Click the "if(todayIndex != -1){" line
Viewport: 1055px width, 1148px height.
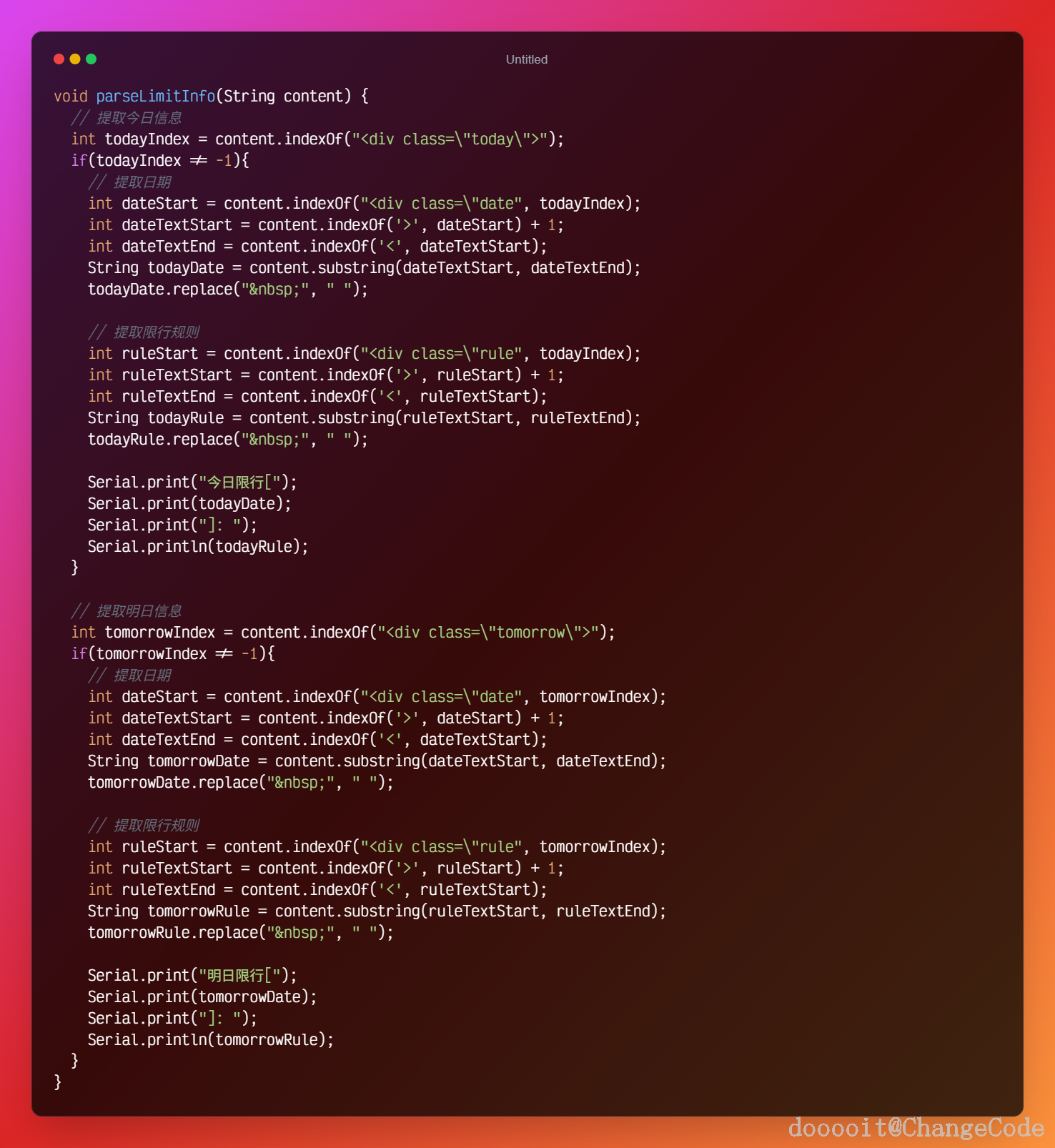(160, 161)
